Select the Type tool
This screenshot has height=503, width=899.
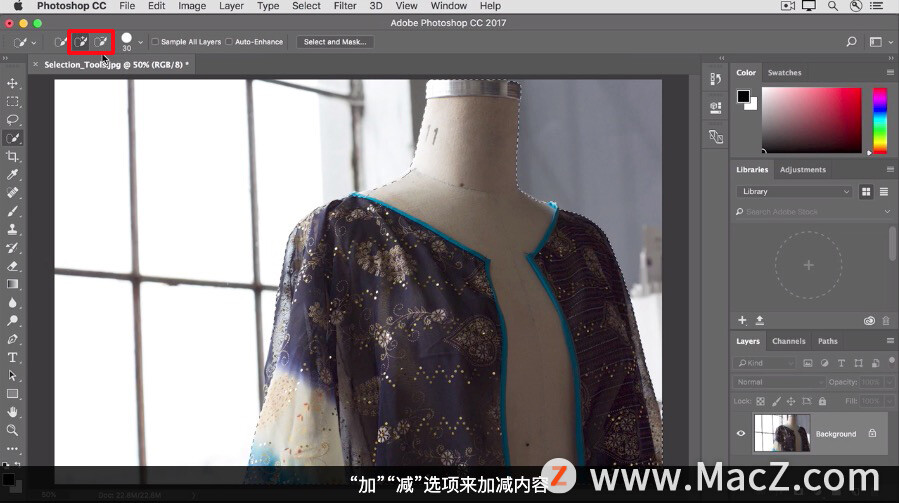(12, 357)
